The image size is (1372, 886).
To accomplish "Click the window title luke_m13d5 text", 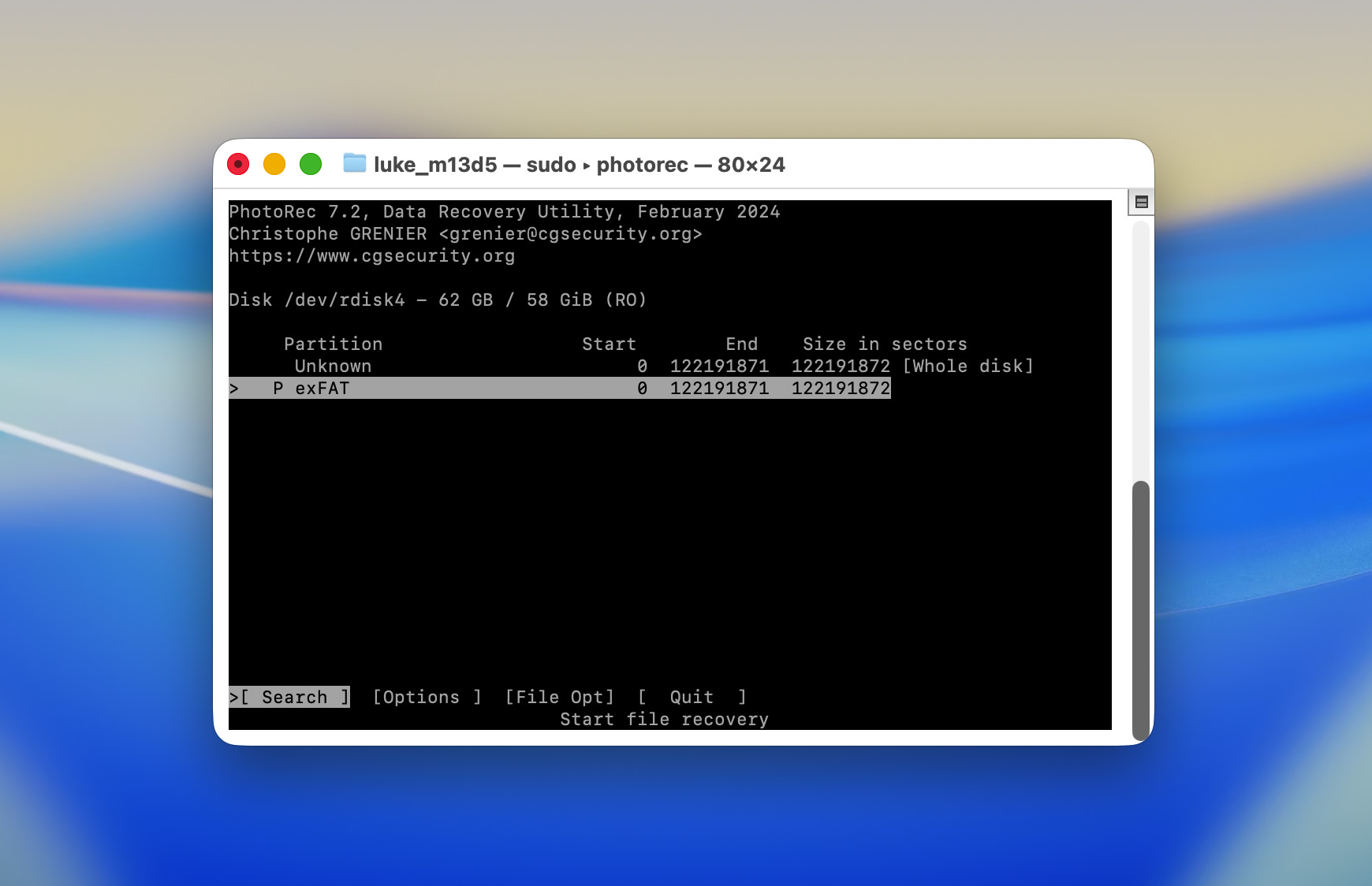I will coord(435,164).
